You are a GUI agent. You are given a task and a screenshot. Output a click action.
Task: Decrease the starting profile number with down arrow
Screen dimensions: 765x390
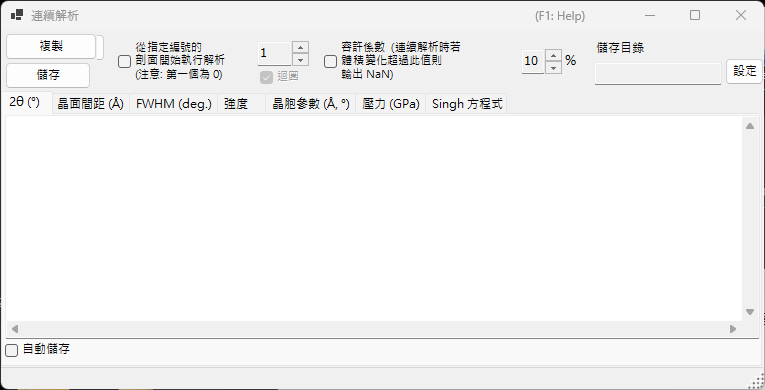(301, 60)
